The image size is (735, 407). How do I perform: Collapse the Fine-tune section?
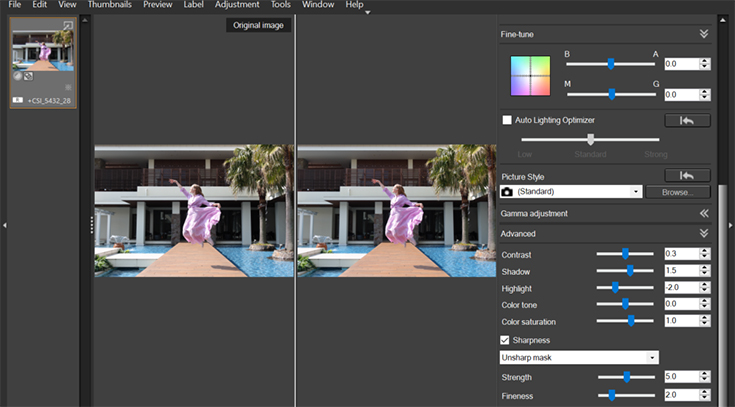click(704, 34)
